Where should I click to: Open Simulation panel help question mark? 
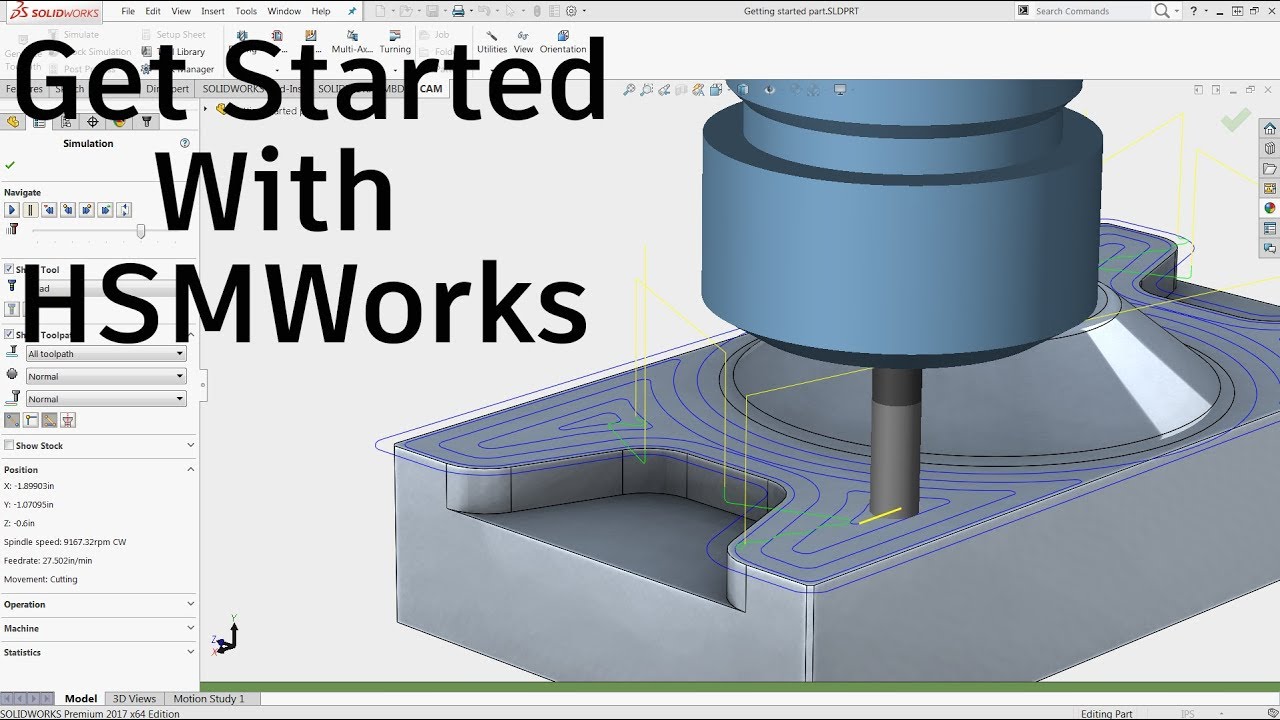click(184, 143)
